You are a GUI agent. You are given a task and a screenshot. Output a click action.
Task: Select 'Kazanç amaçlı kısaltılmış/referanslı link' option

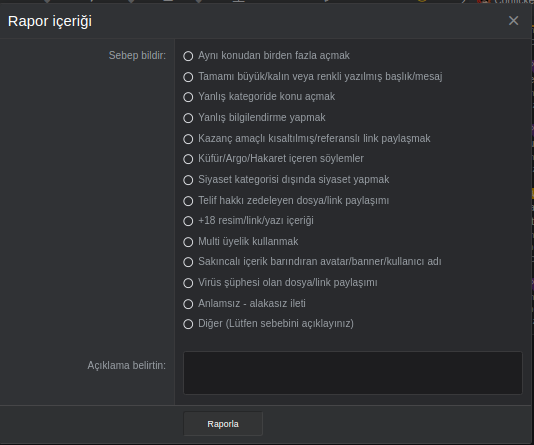point(188,139)
